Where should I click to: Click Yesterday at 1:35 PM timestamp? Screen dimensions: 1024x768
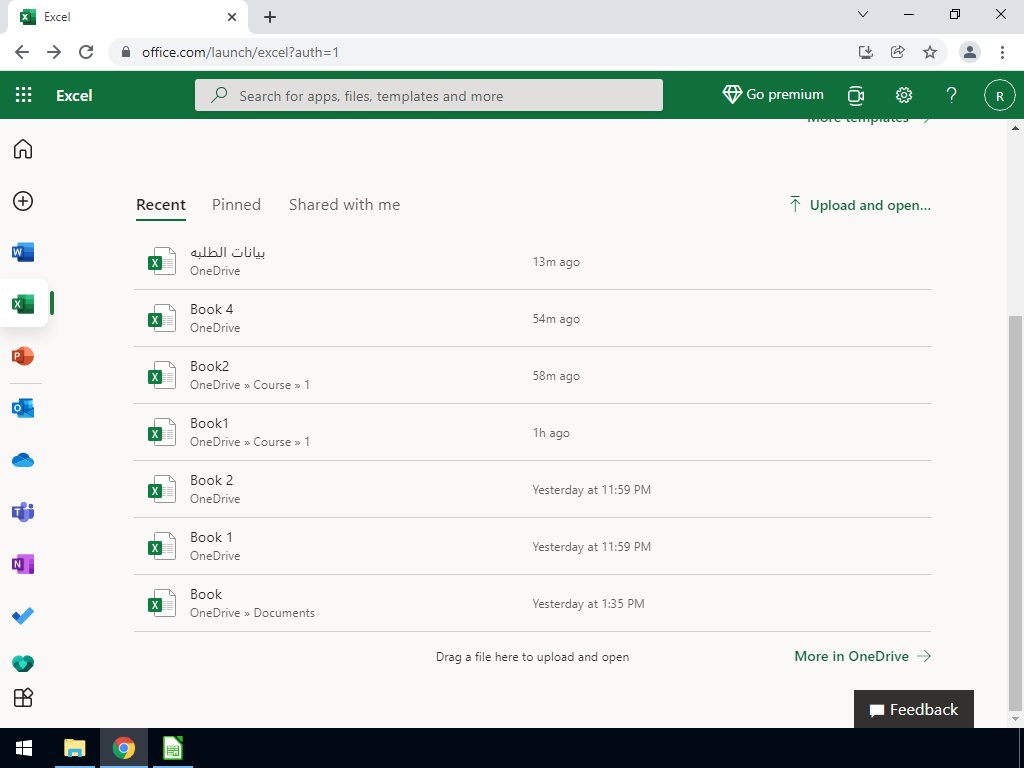(x=588, y=604)
